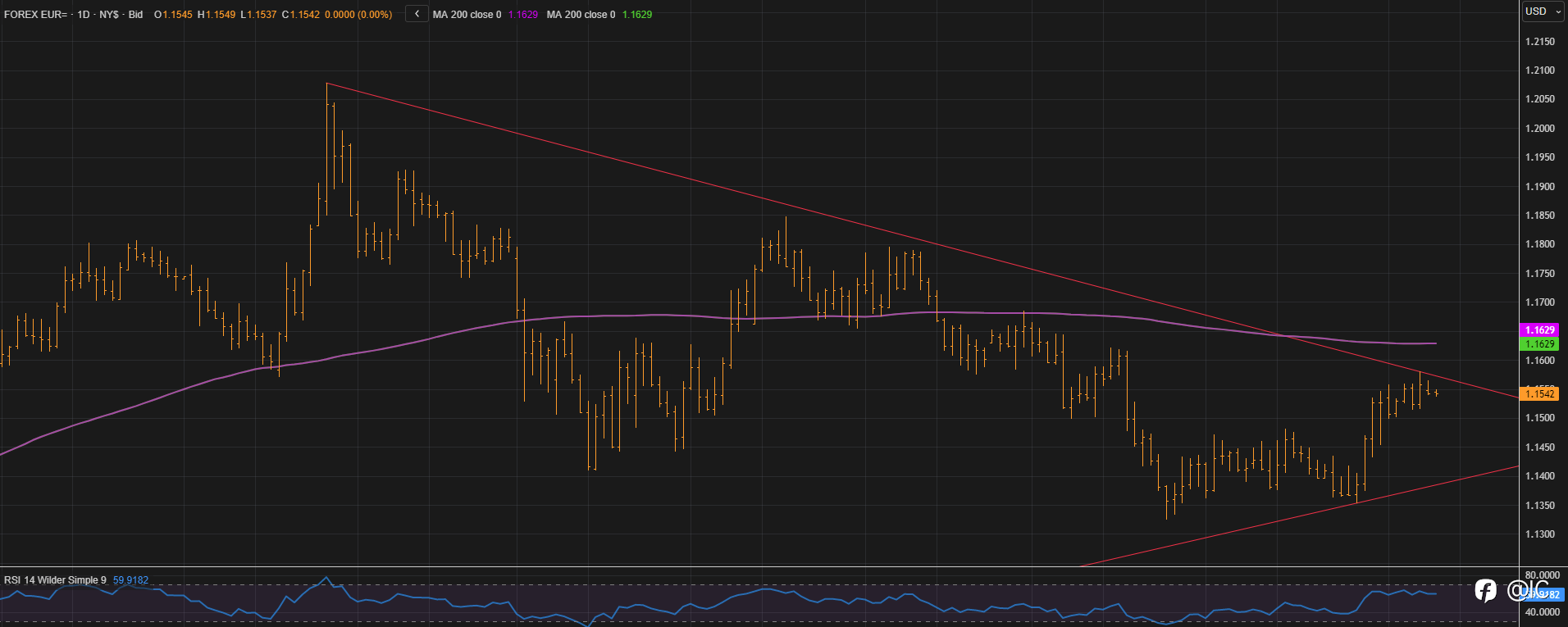
Task: Click the 1.1800 price axis label
Action: coord(1540,244)
